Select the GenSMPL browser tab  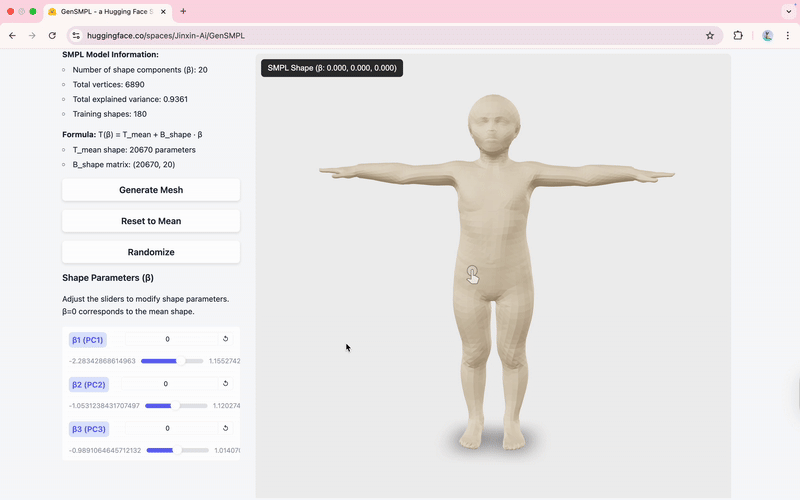pyautogui.click(x=107, y=12)
